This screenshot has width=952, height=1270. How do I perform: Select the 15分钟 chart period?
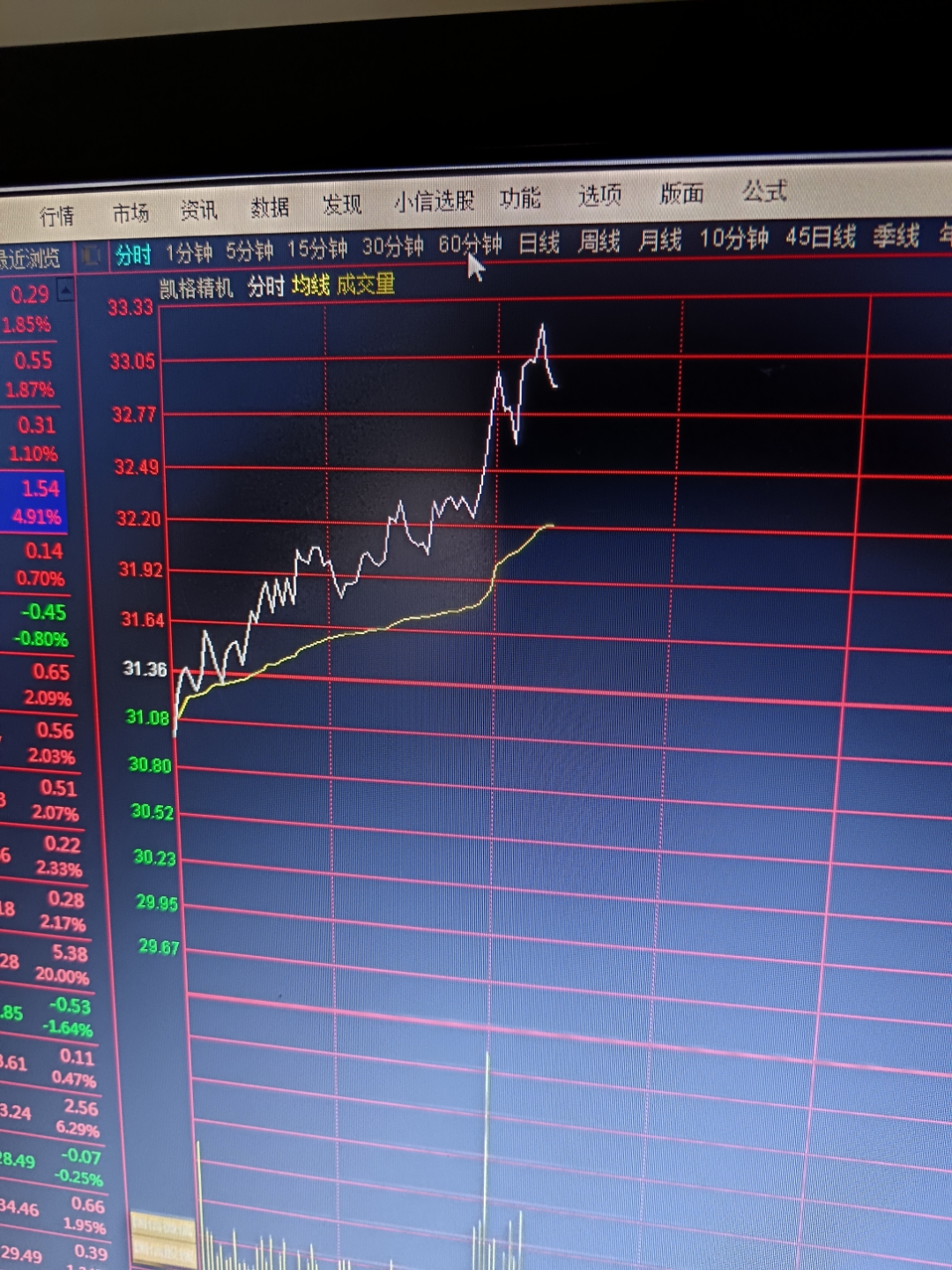(x=317, y=249)
